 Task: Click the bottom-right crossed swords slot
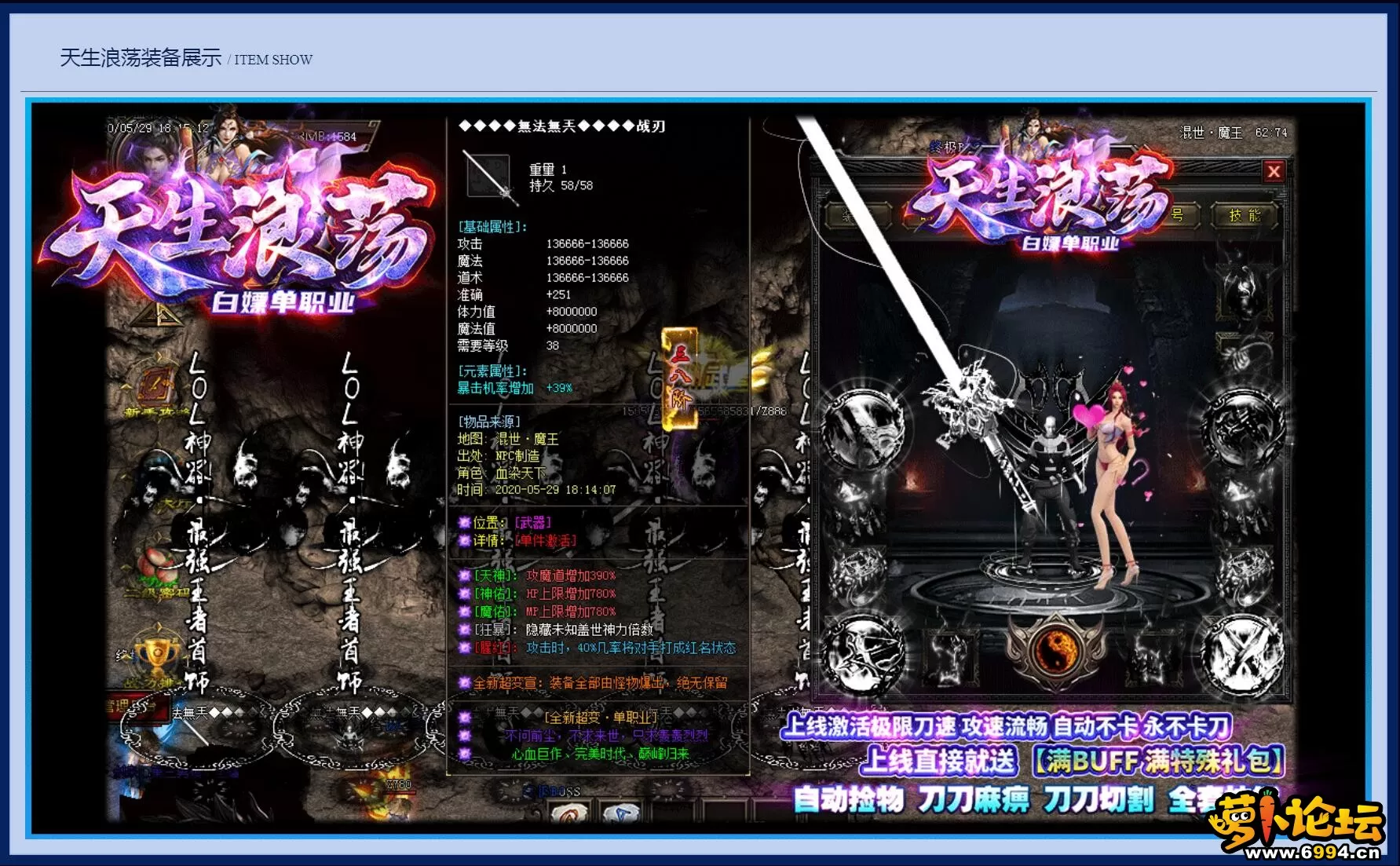(1243, 654)
